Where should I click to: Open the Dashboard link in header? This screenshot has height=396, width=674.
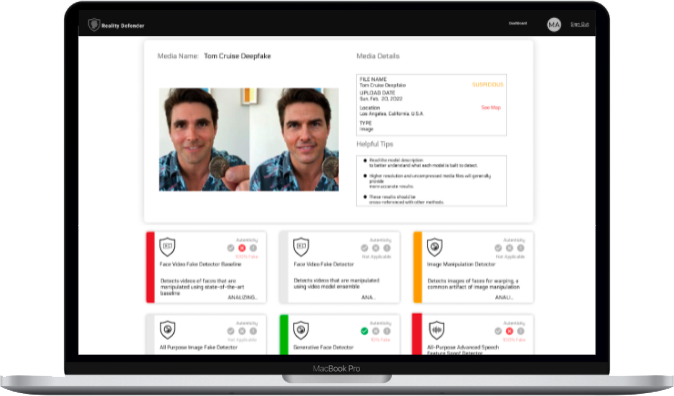(518, 23)
